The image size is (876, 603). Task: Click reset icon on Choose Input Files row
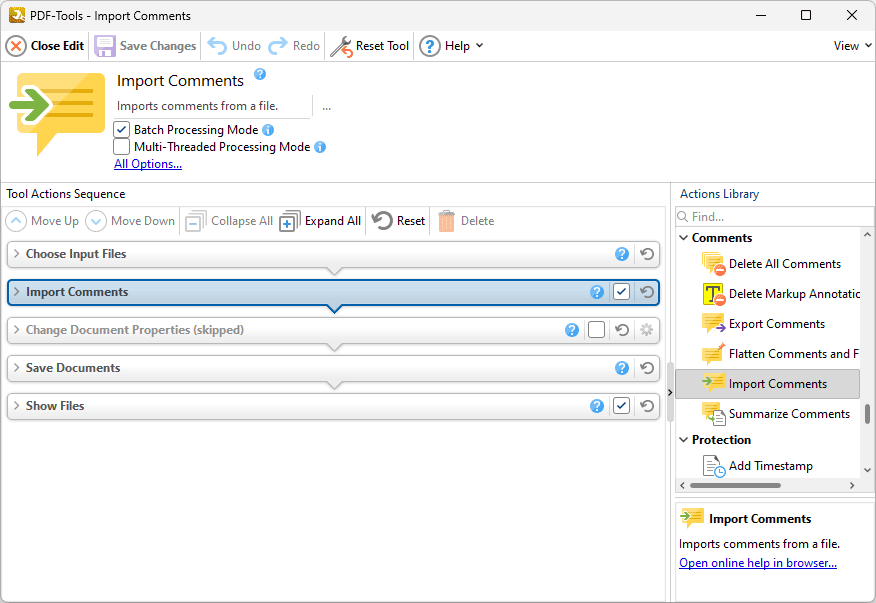coord(647,254)
